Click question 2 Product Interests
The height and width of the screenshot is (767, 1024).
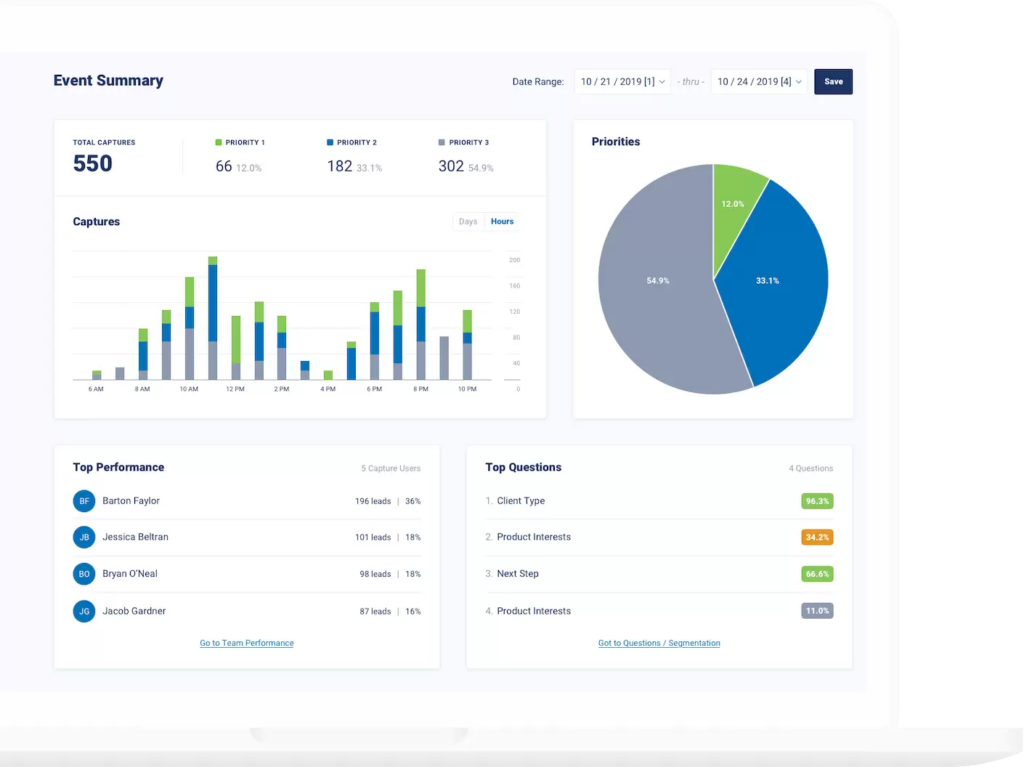[x=534, y=537]
